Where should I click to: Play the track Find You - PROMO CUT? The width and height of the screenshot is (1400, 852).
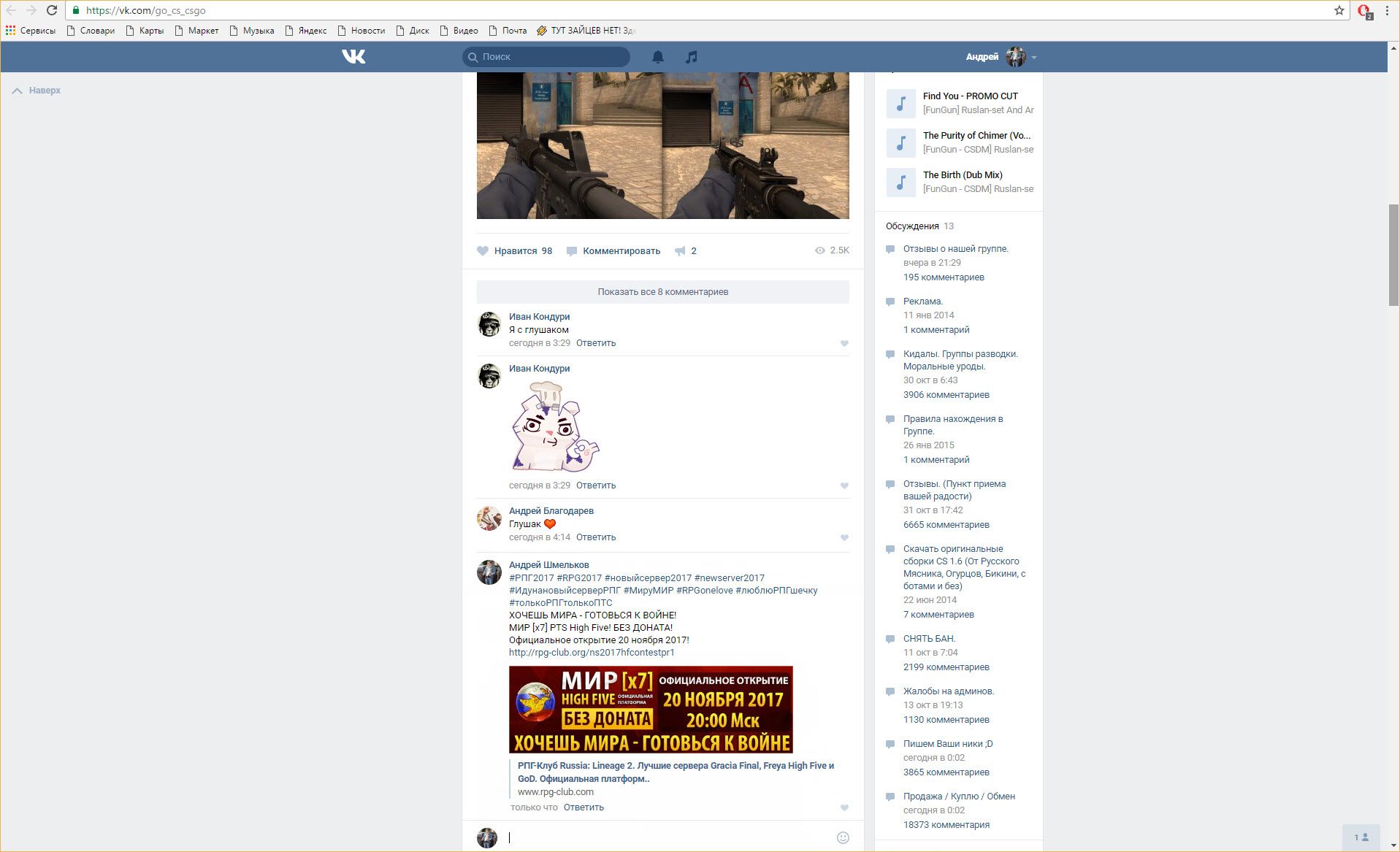click(900, 103)
